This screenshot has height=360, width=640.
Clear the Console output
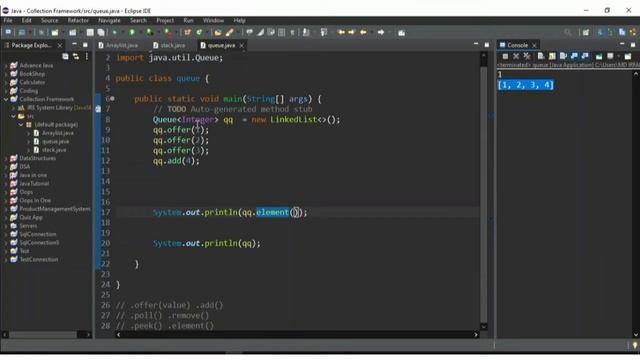click(540, 56)
